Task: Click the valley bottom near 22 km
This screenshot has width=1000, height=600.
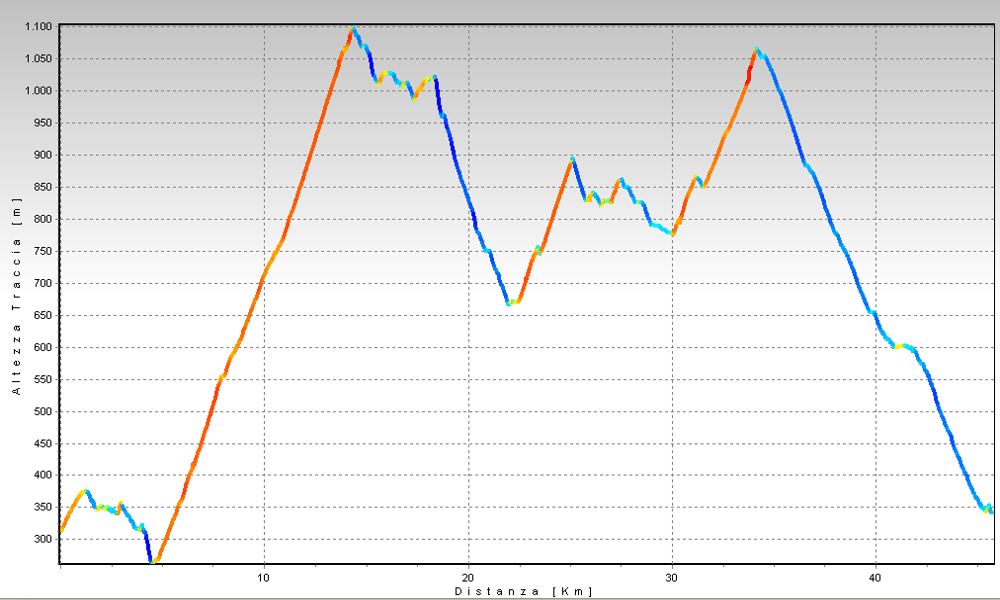Action: click(x=510, y=302)
